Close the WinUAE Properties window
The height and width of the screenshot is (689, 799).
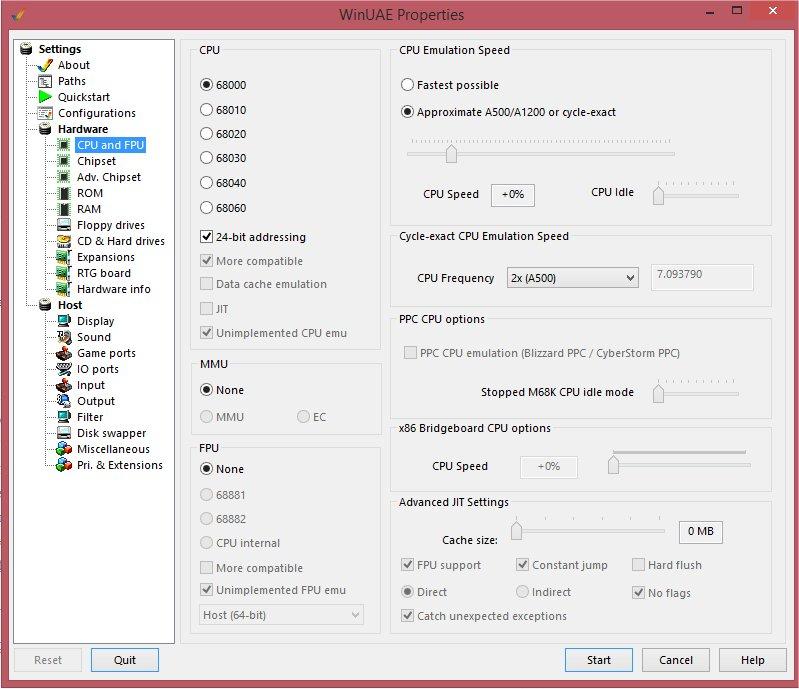coord(773,10)
